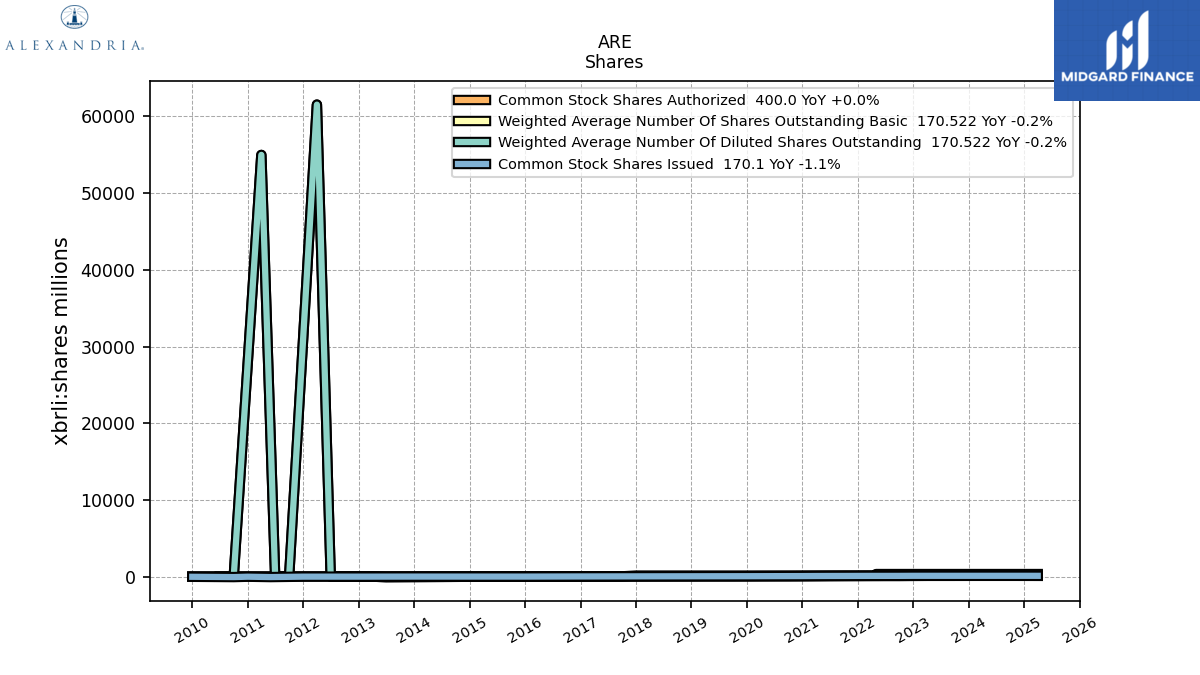The height and width of the screenshot is (675, 1200).
Task: Click the teal Diluted Shares Outstanding legend swatch
Action: point(471,143)
